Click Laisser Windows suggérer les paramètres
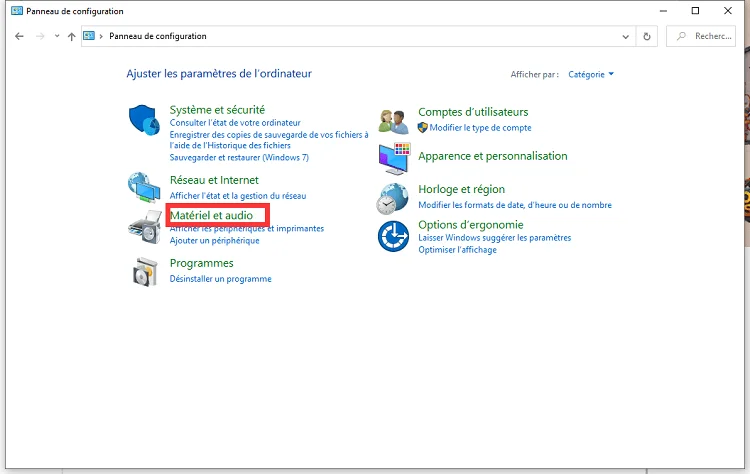Viewport: 750px width, 474px height. coord(495,238)
